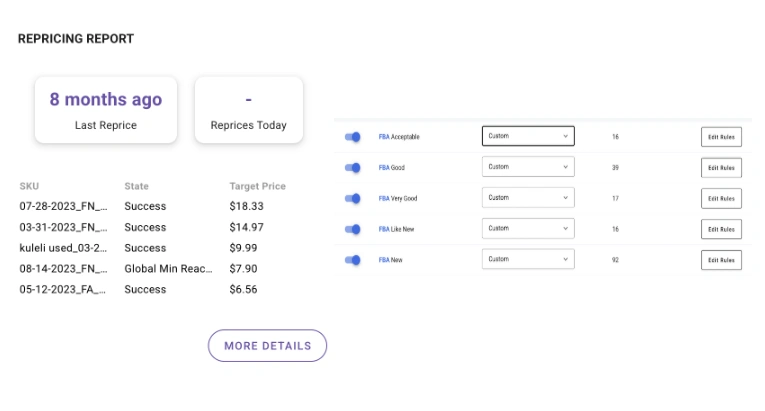765x411 pixels.
Task: Select SKU 05-12-2023_FA_... row
Action: 153,289
